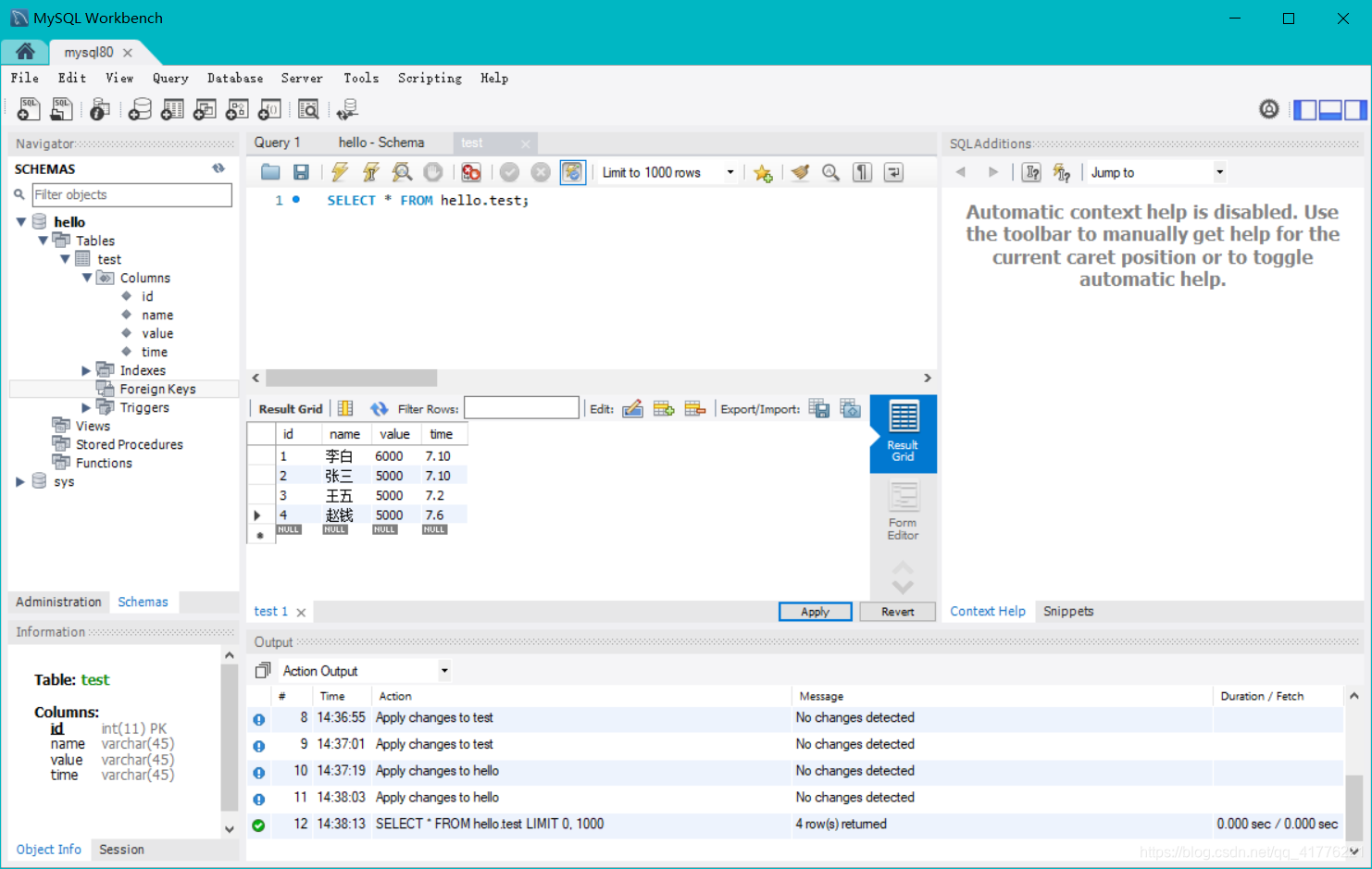Toggle the bottom output panel
The image size is (1372, 869).
[x=1330, y=109]
